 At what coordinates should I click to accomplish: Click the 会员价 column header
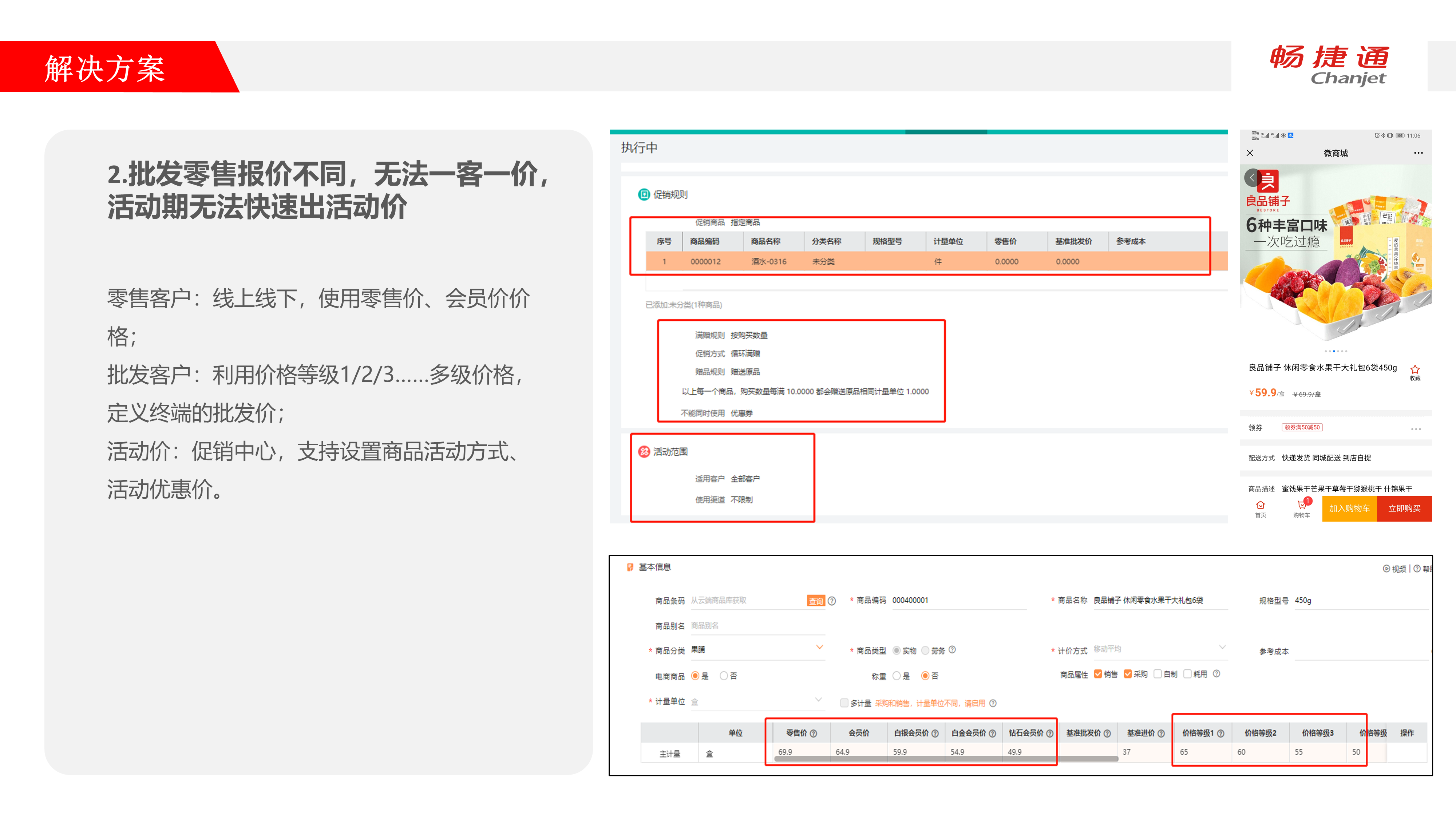click(x=859, y=733)
